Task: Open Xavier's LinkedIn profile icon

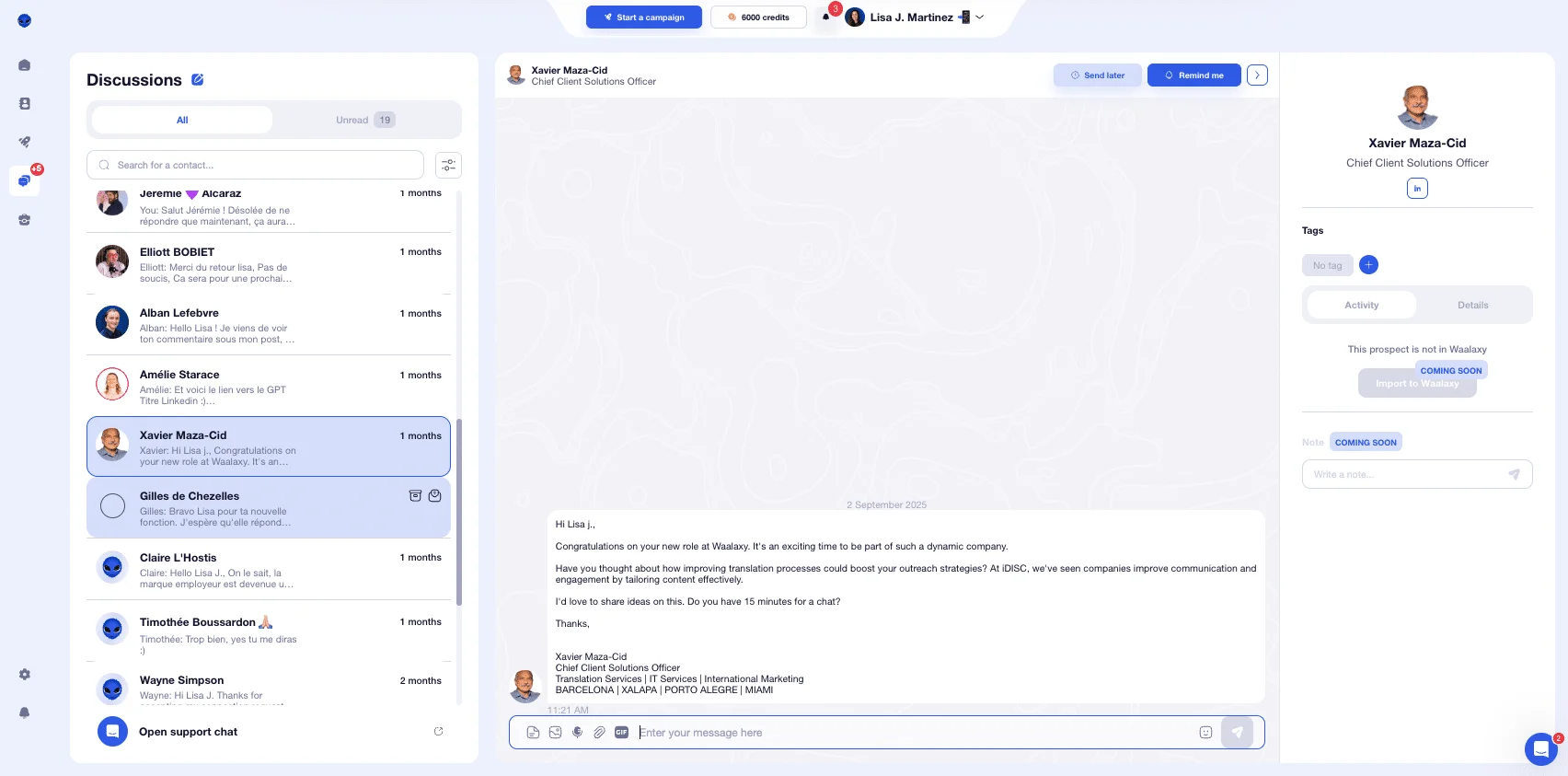Action: (1417, 189)
